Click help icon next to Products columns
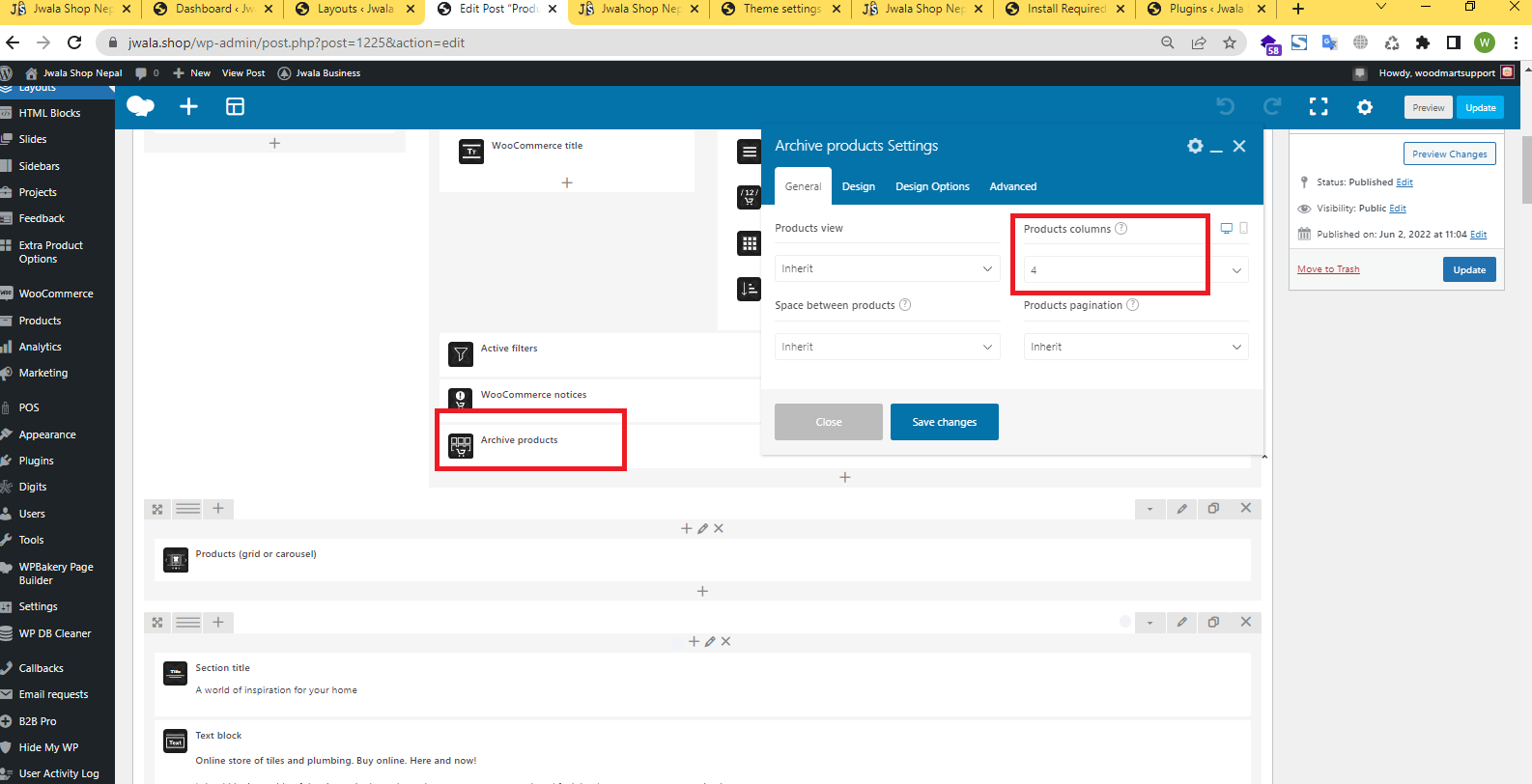 (1121, 229)
